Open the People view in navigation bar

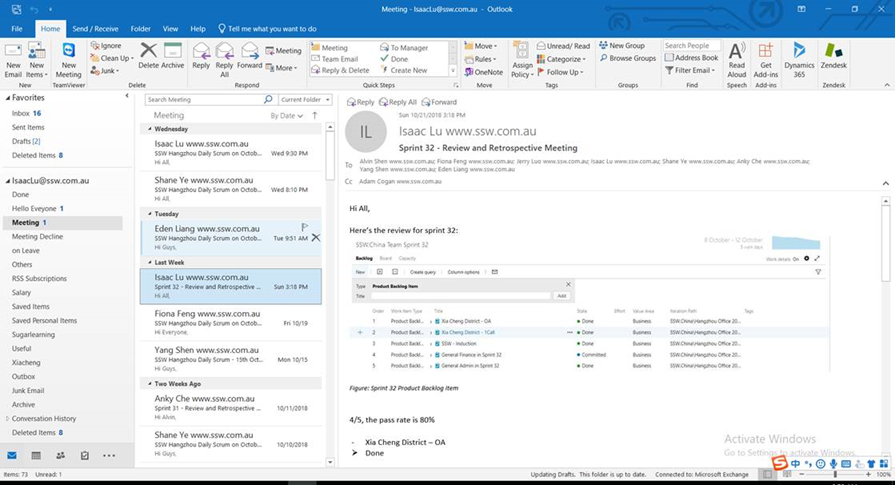60,455
